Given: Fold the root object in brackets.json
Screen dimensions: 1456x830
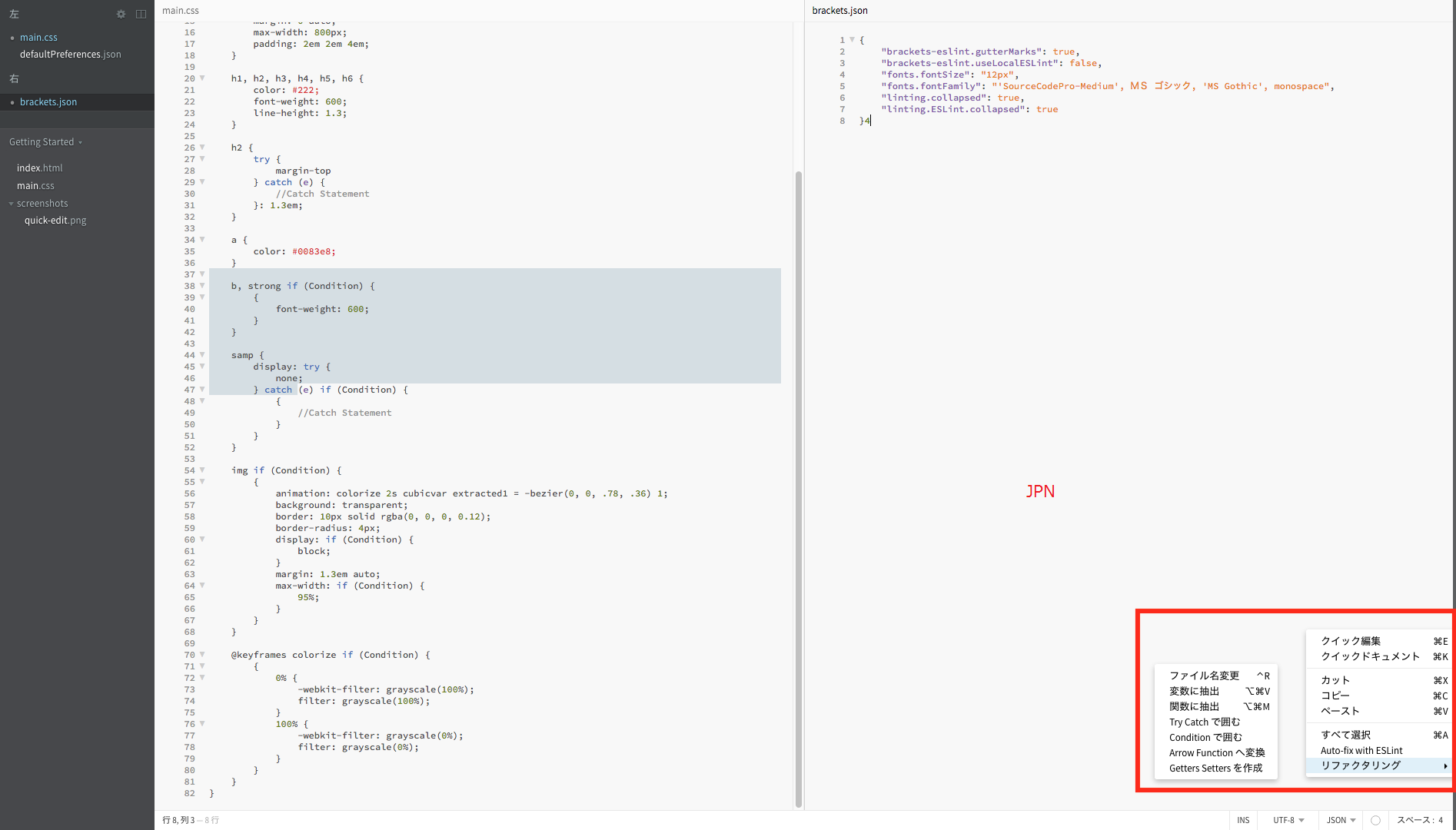Looking at the screenshot, I should tap(852, 40).
